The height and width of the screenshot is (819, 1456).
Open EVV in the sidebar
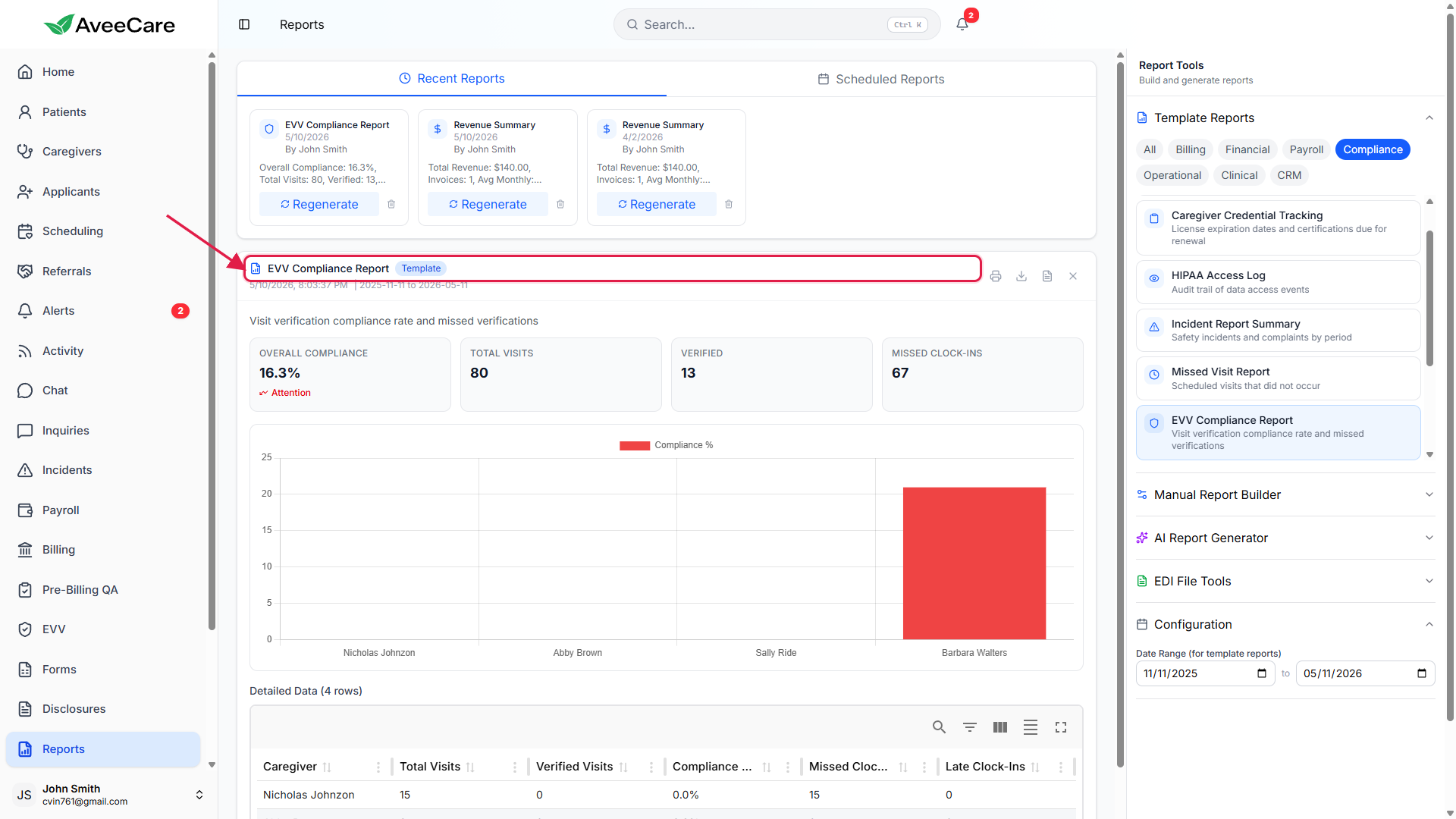click(x=103, y=629)
